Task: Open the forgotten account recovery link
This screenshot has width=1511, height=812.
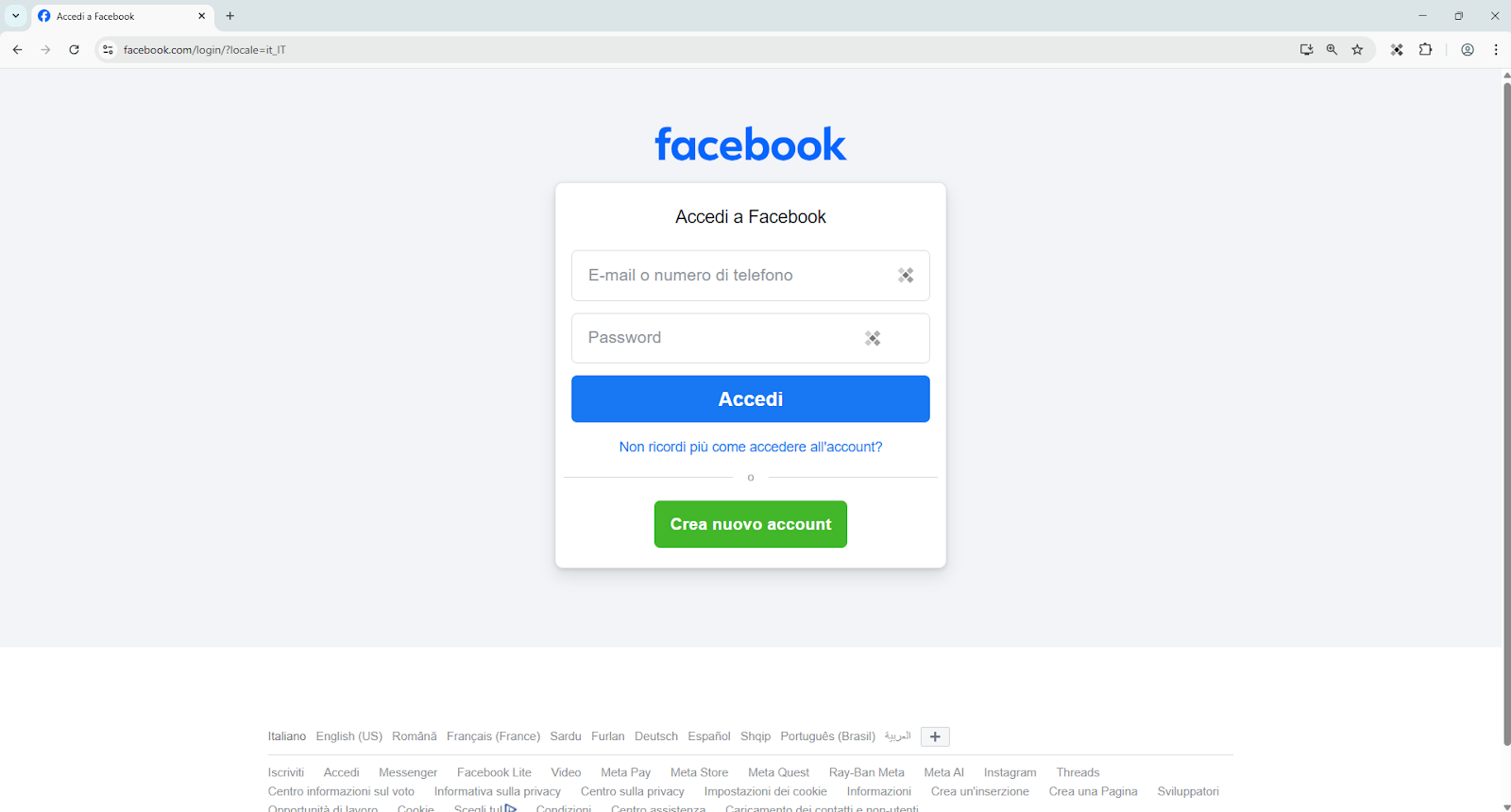Action: tap(751, 447)
